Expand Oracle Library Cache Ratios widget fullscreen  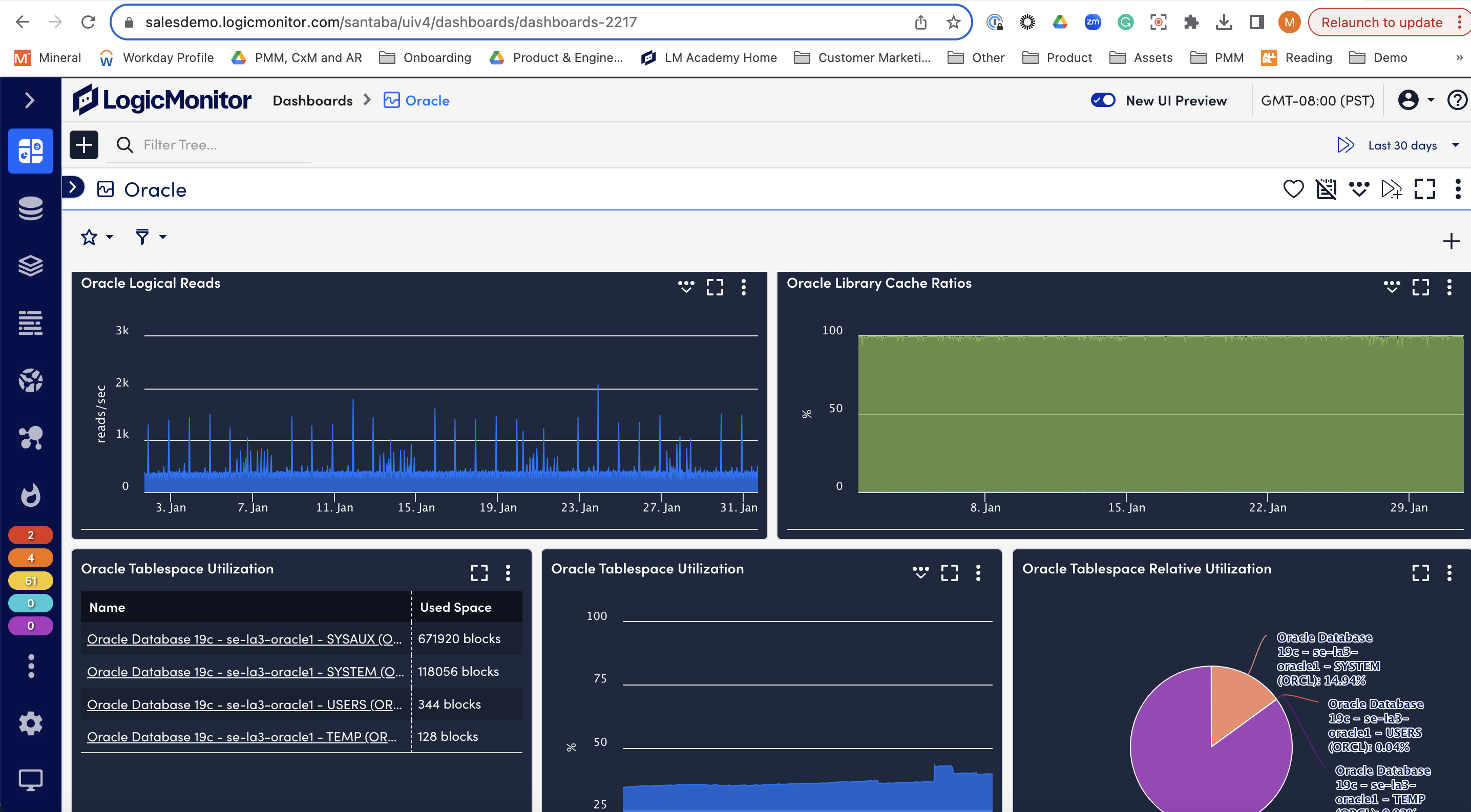[x=1421, y=287]
